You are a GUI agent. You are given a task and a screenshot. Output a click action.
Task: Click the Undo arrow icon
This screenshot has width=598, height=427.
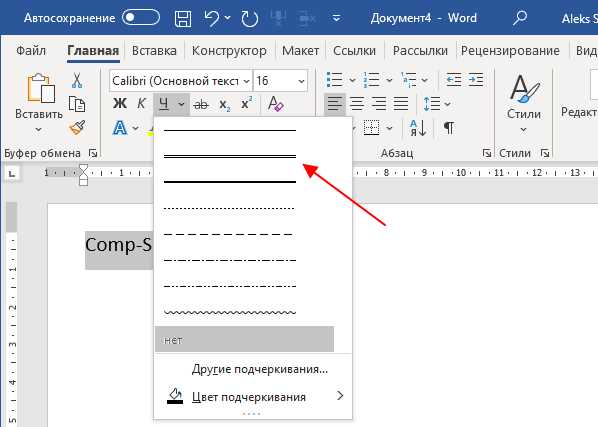[x=212, y=18]
